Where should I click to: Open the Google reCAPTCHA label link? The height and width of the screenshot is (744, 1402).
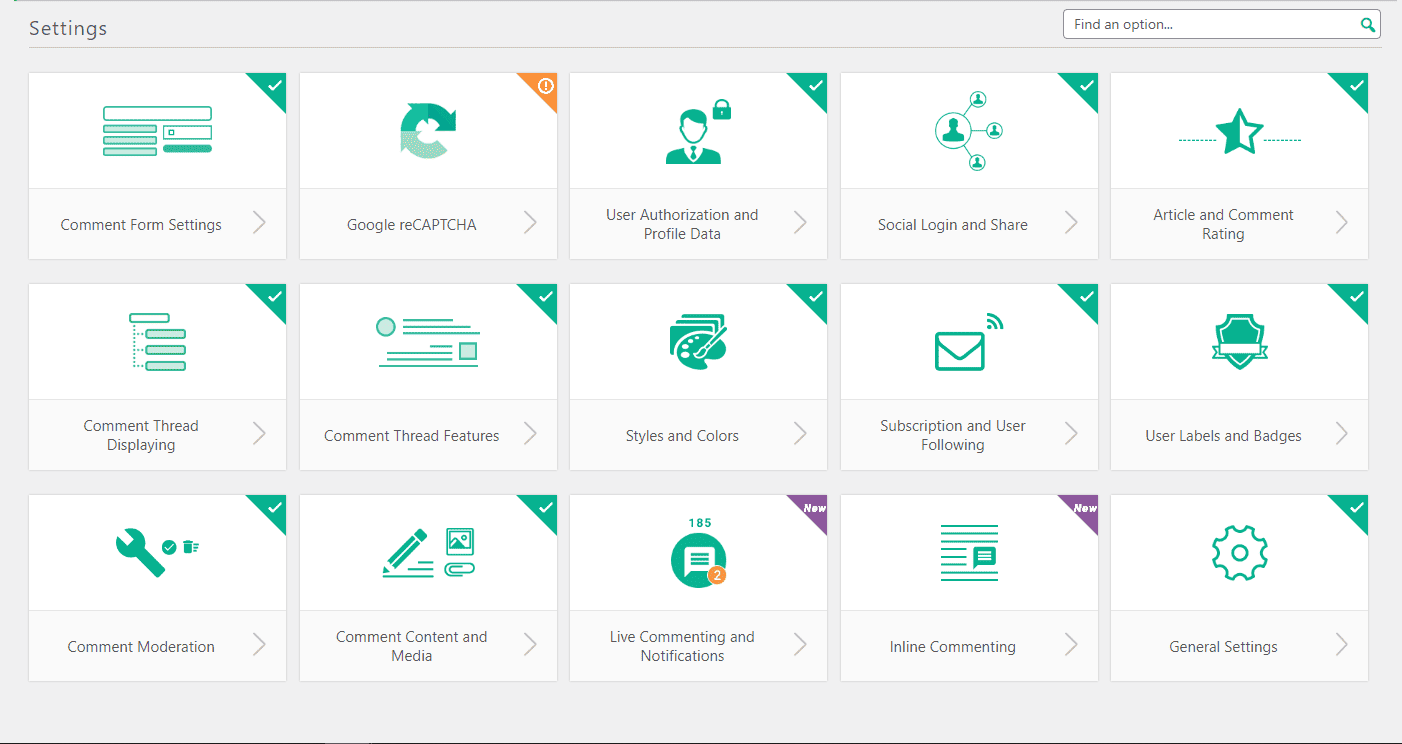[x=412, y=225]
